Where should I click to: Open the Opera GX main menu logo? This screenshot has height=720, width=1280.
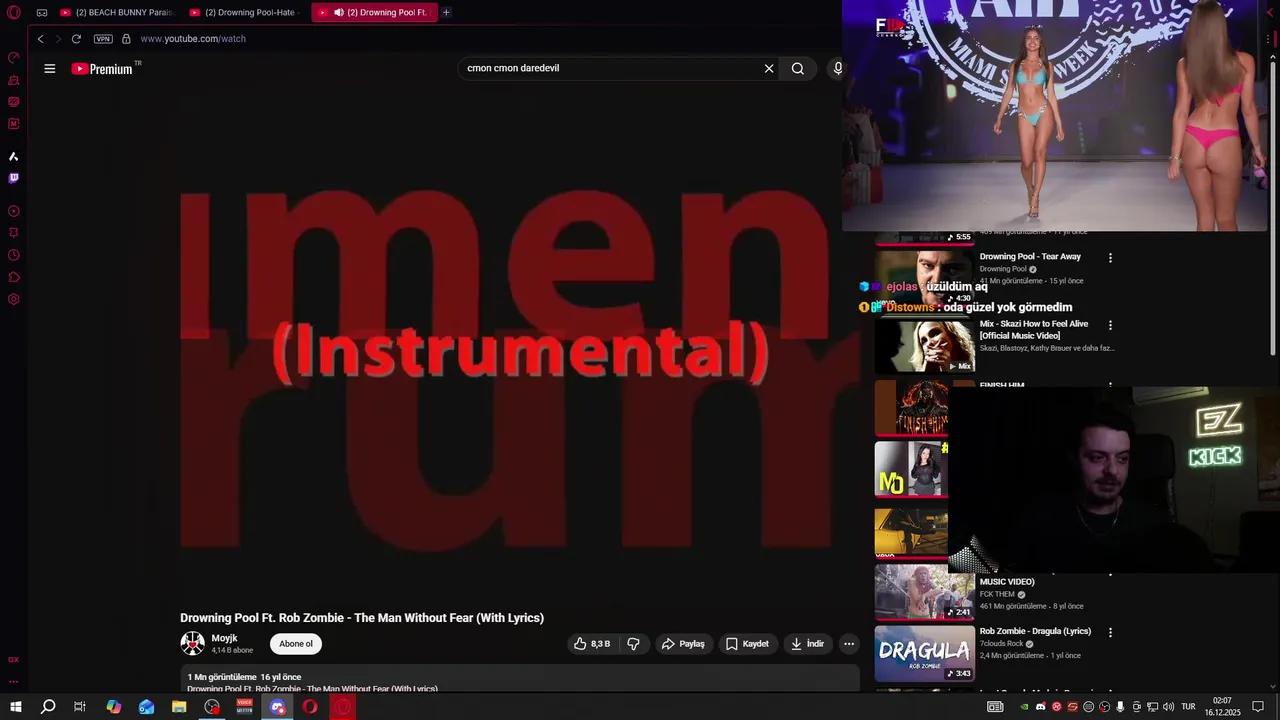[x=14, y=12]
